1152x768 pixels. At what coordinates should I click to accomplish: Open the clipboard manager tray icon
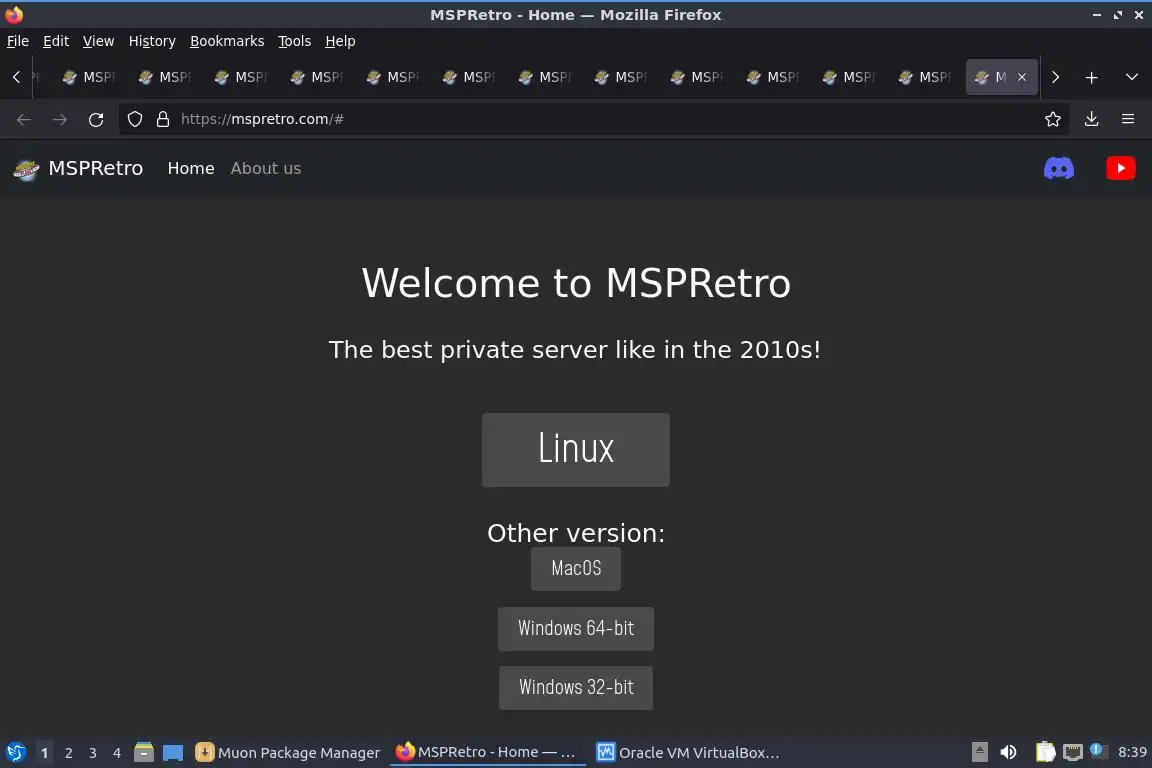pyautogui.click(x=1045, y=752)
